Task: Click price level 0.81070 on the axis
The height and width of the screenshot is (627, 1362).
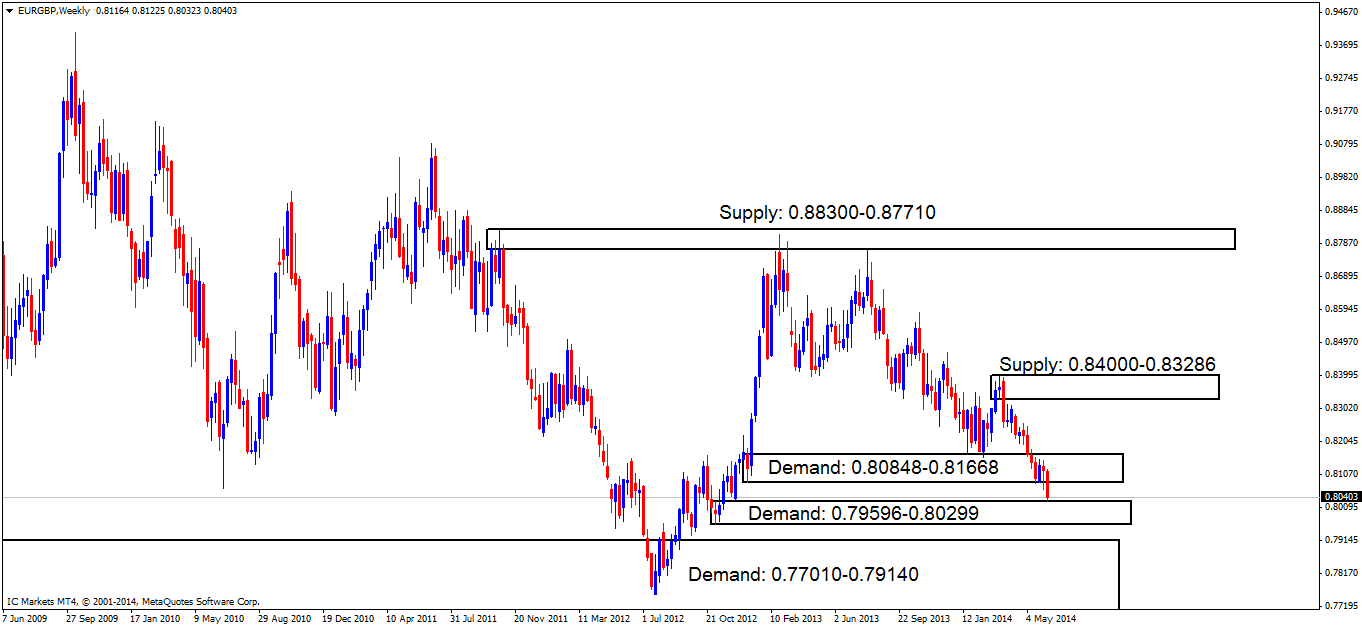Action: [1341, 474]
